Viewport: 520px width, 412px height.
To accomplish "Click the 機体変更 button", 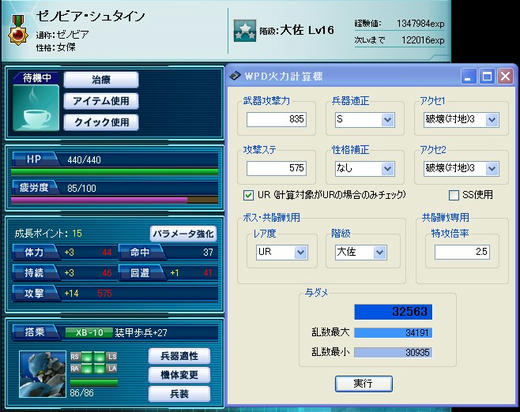I will (x=179, y=375).
